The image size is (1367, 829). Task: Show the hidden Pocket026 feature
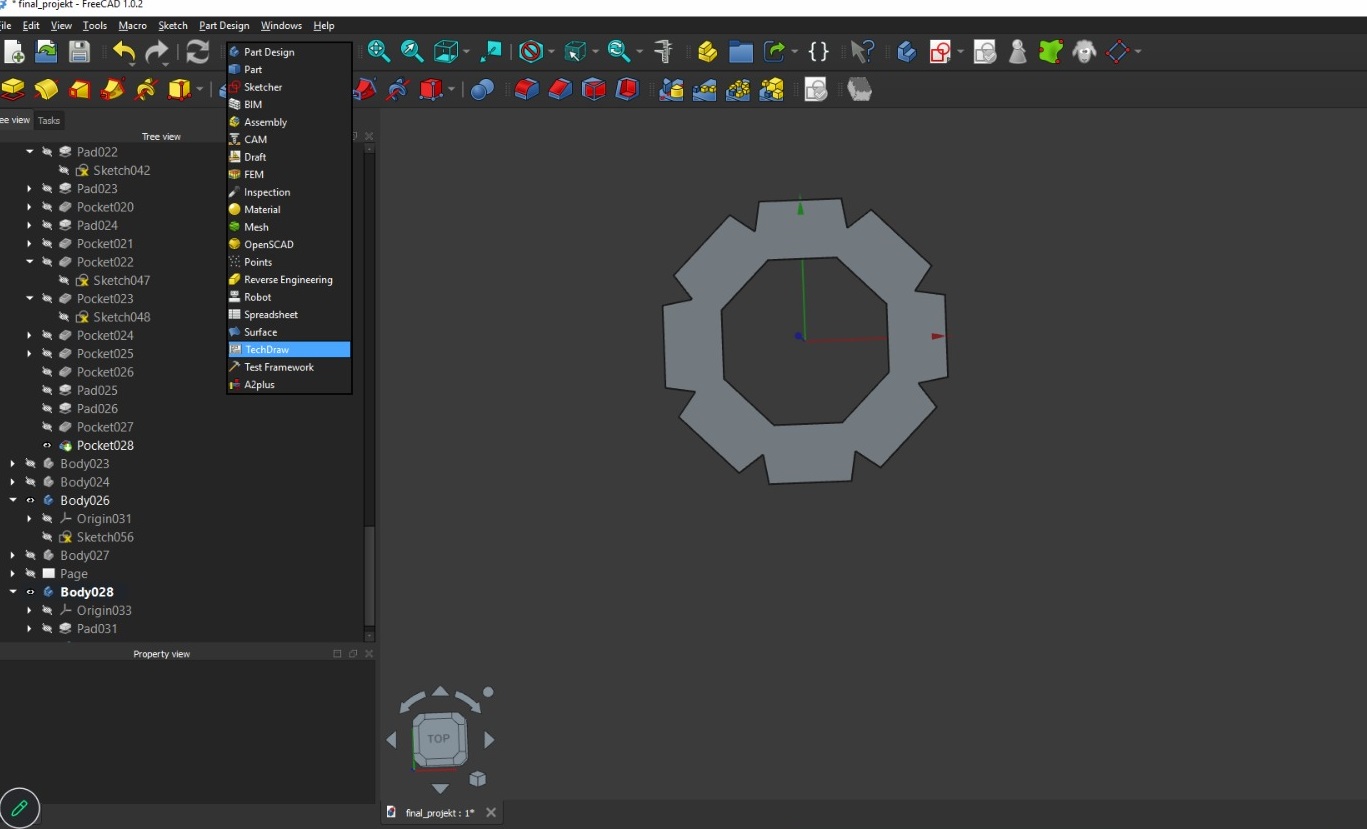coord(47,372)
